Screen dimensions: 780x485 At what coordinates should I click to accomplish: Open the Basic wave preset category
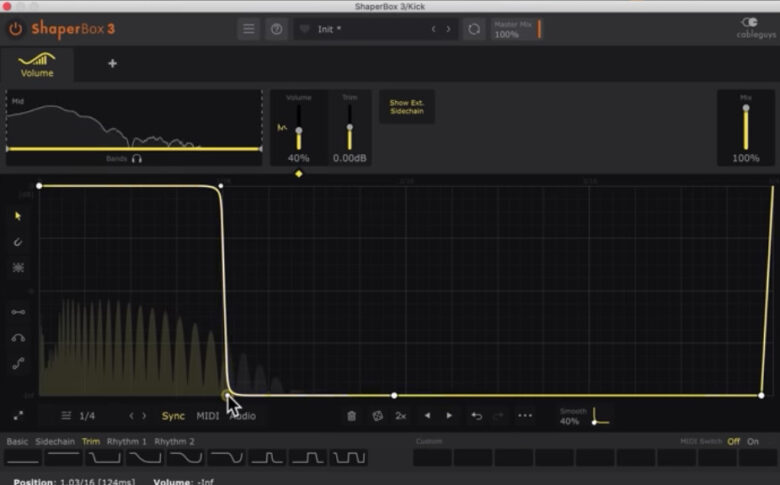click(17, 441)
